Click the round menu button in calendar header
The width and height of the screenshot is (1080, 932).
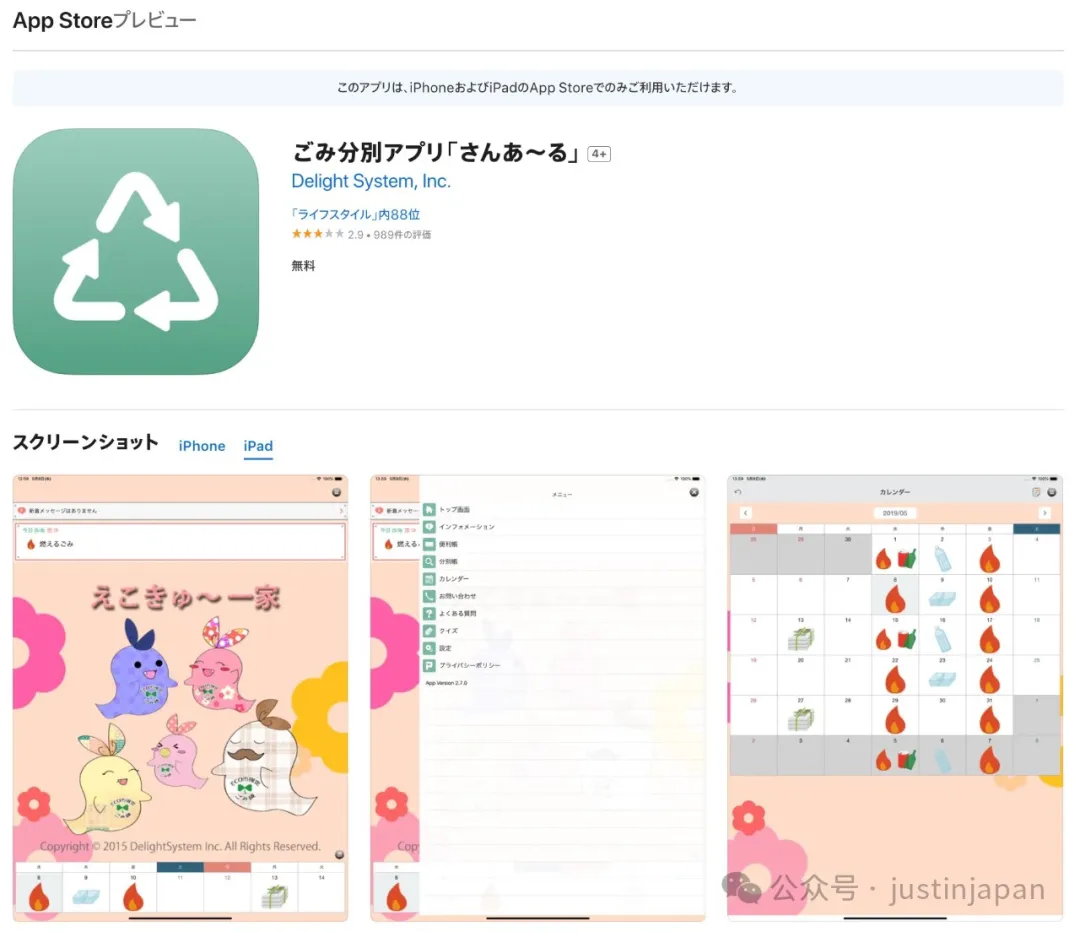(x=1052, y=492)
